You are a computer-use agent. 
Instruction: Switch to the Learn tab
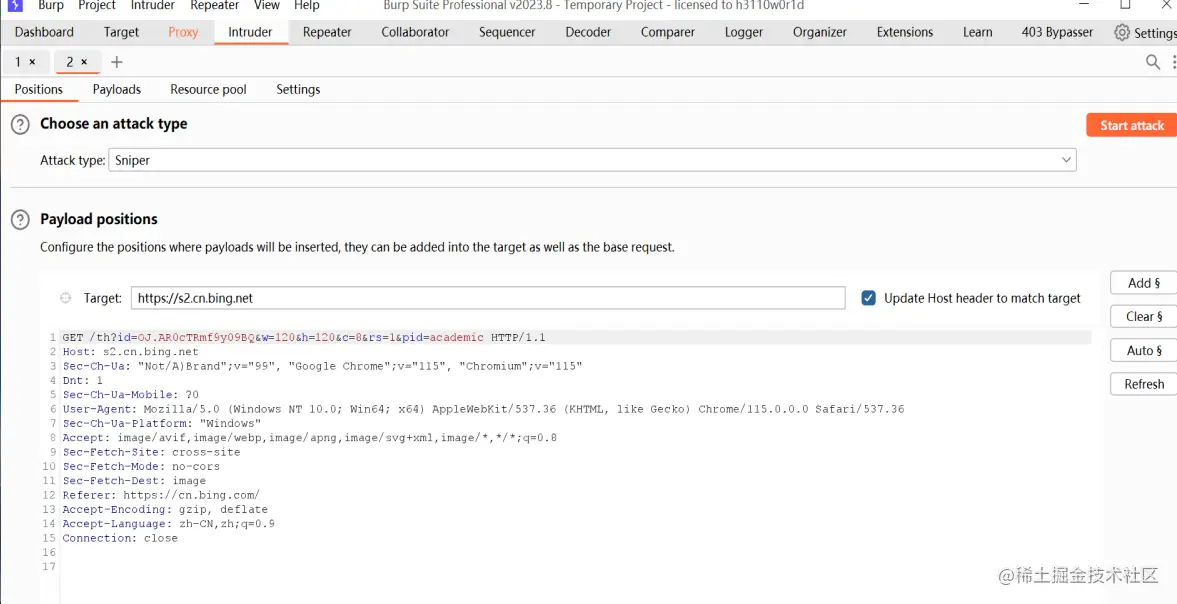click(977, 32)
